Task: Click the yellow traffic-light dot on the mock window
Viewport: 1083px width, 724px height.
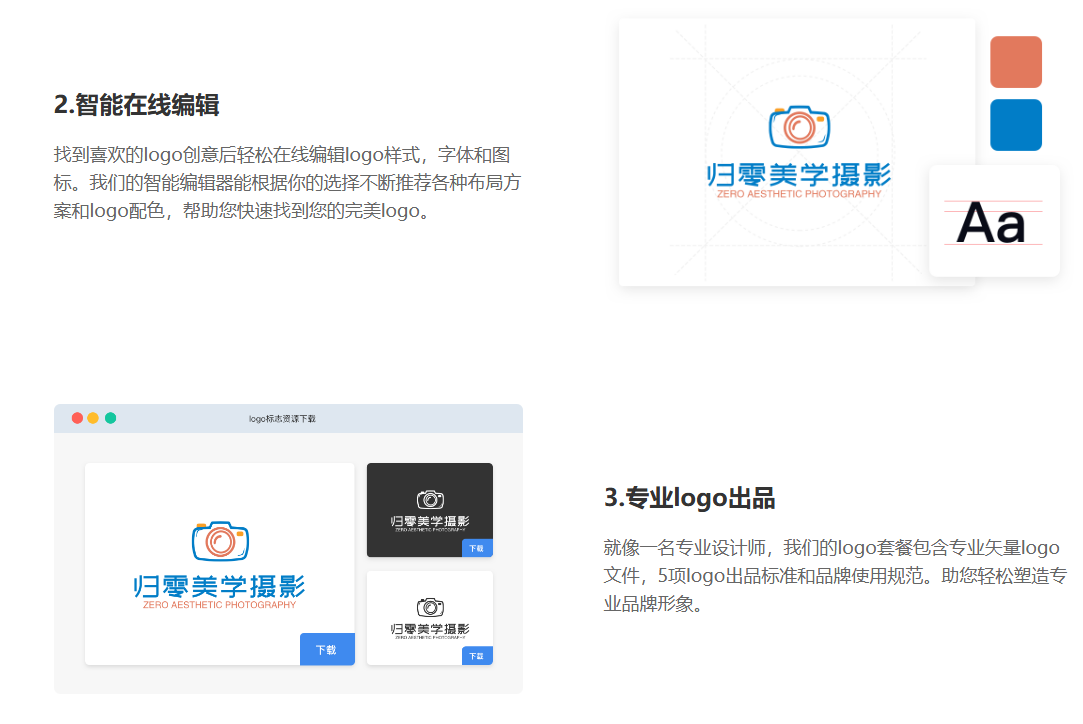Action: [92, 419]
